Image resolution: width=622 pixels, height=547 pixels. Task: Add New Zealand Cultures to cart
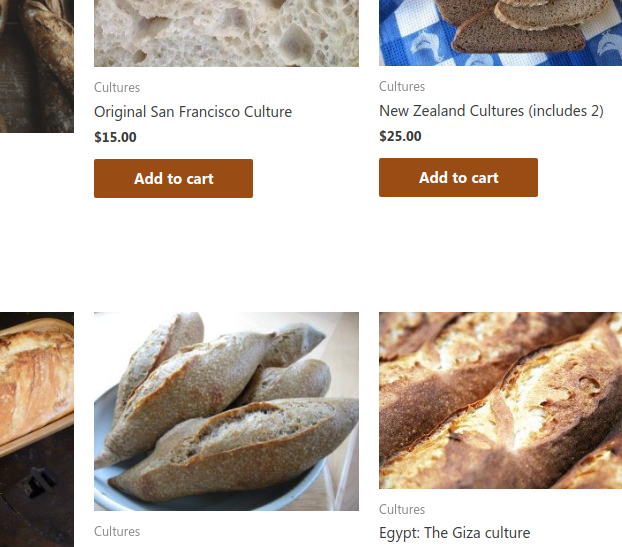click(x=458, y=177)
